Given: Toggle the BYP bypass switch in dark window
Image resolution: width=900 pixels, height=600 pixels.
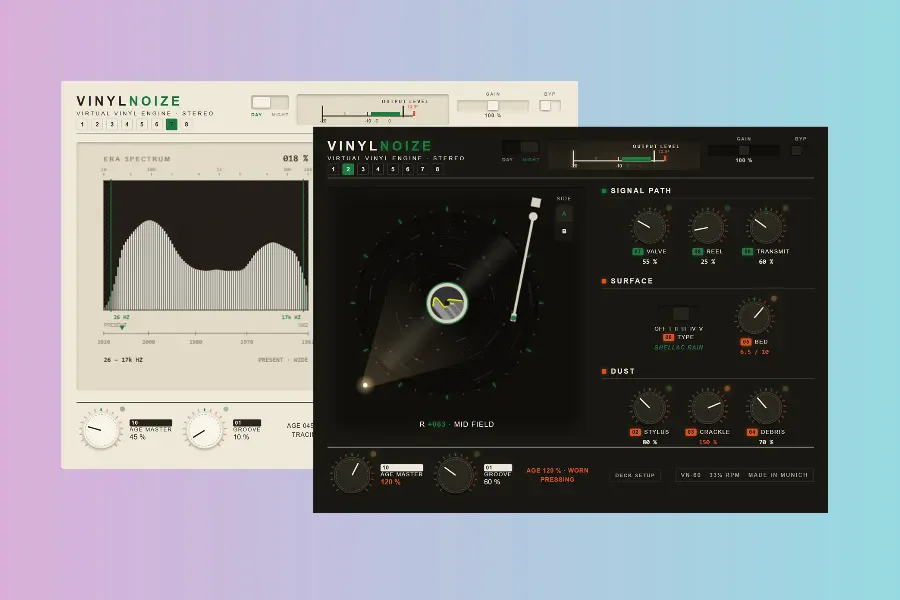Looking at the screenshot, I should tap(800, 150).
